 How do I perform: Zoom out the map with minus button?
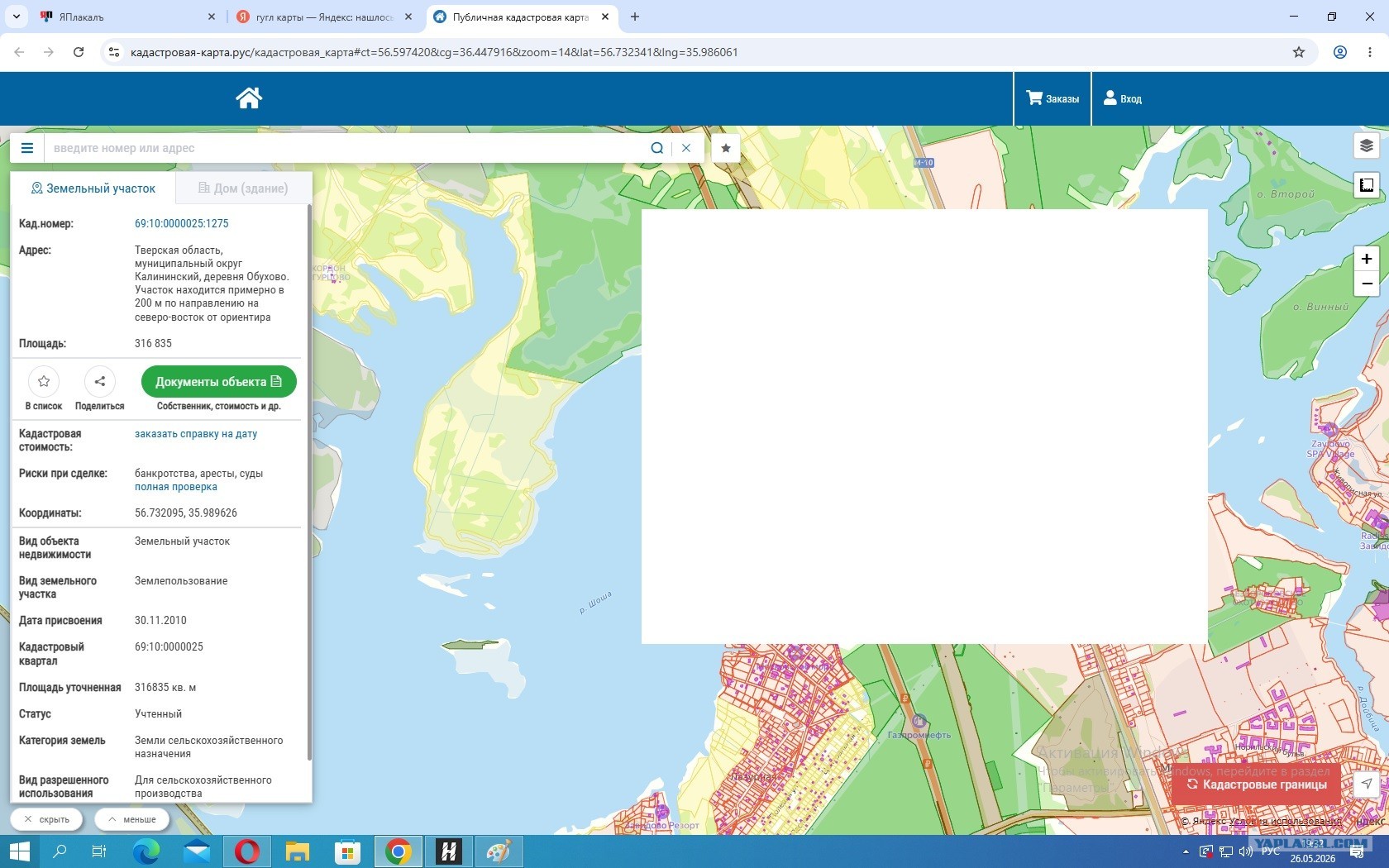[1367, 284]
